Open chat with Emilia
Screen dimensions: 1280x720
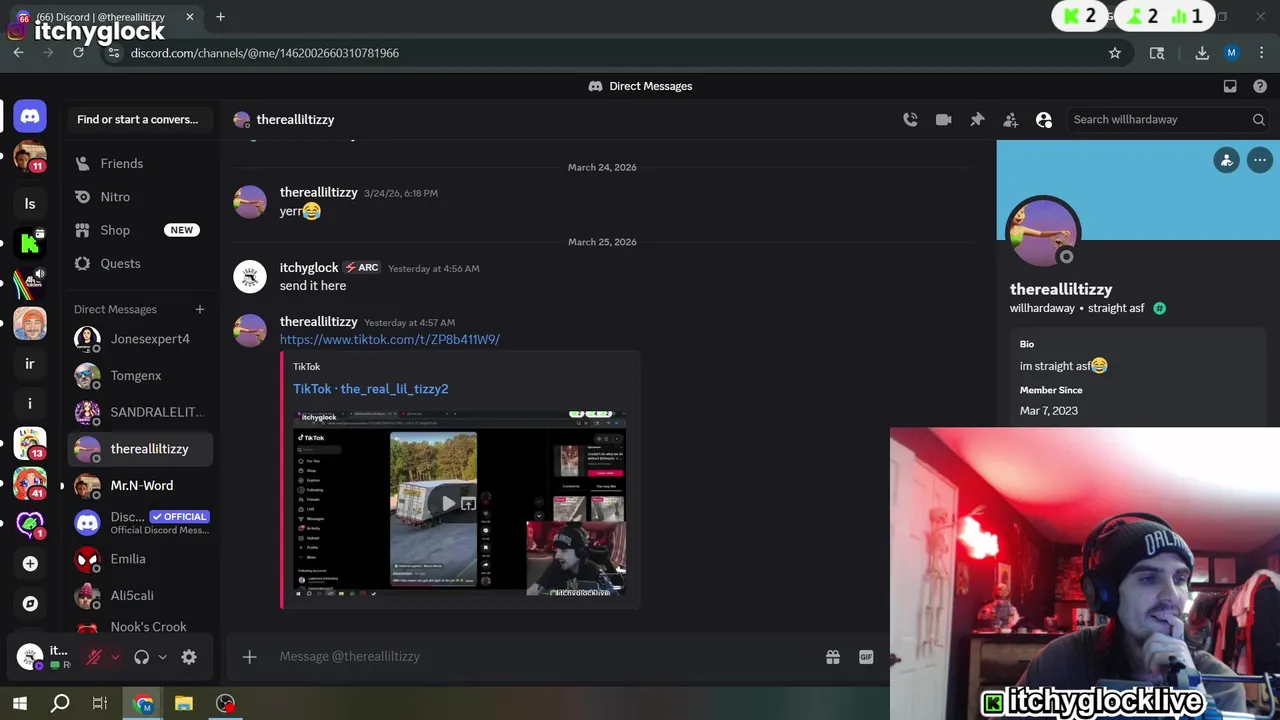pos(140,559)
